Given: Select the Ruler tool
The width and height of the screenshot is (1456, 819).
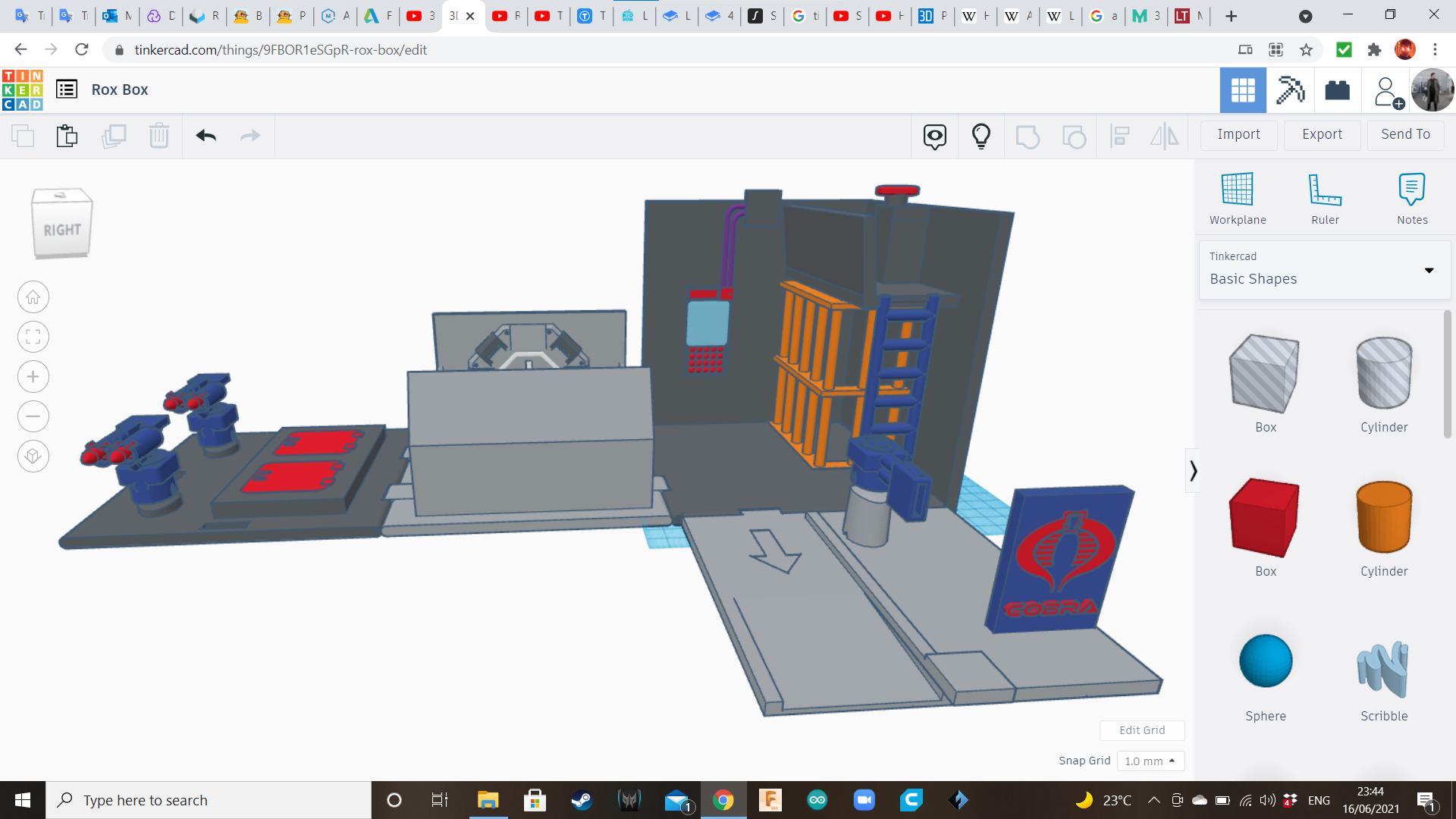Looking at the screenshot, I should point(1325,190).
